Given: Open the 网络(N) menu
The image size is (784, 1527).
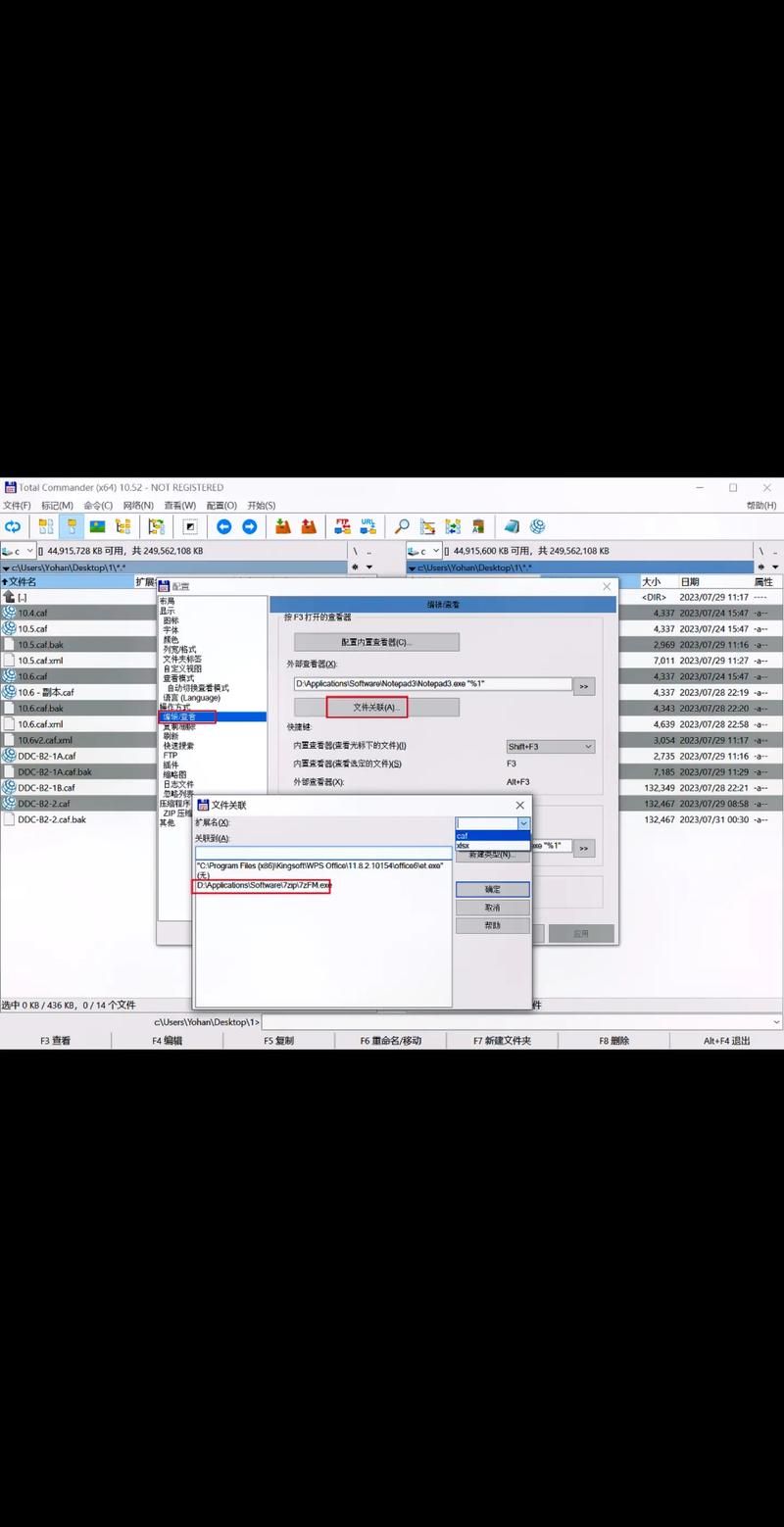Looking at the screenshot, I should click(x=137, y=506).
